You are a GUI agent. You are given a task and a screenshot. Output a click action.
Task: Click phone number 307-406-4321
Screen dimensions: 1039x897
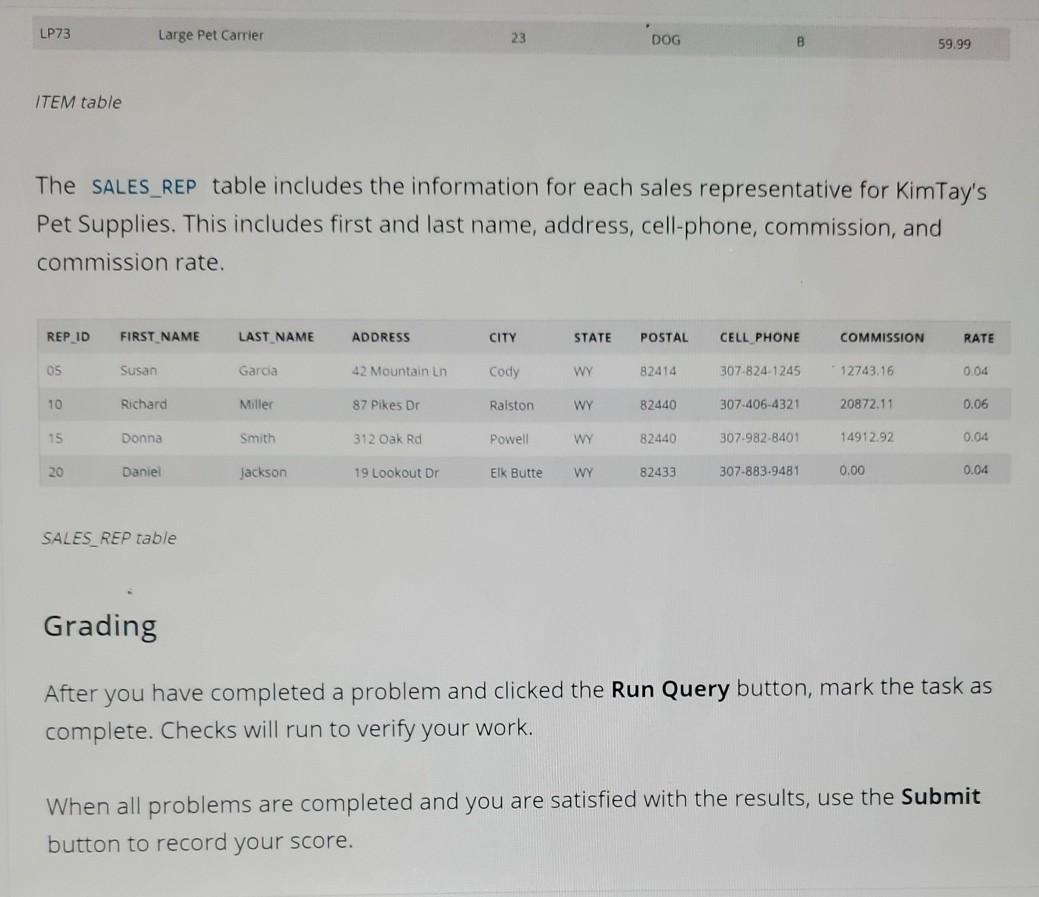[x=760, y=404]
